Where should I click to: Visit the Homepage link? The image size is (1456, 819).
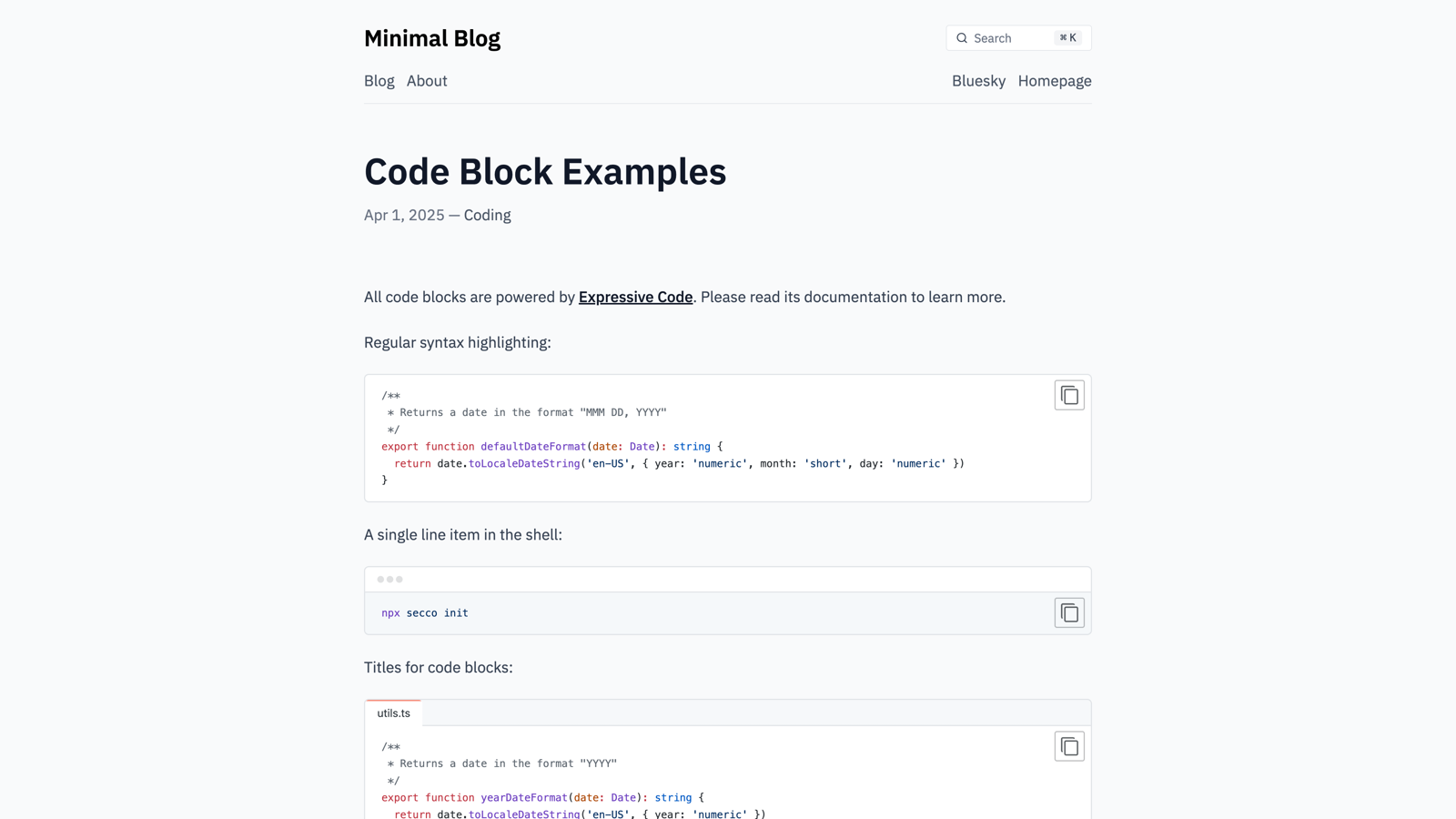tap(1055, 81)
